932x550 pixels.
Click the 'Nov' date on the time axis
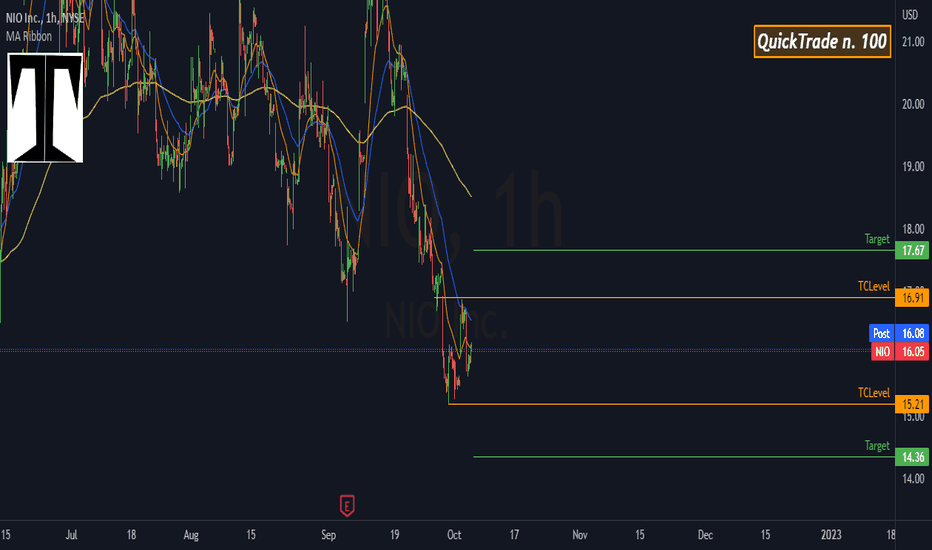click(x=580, y=535)
